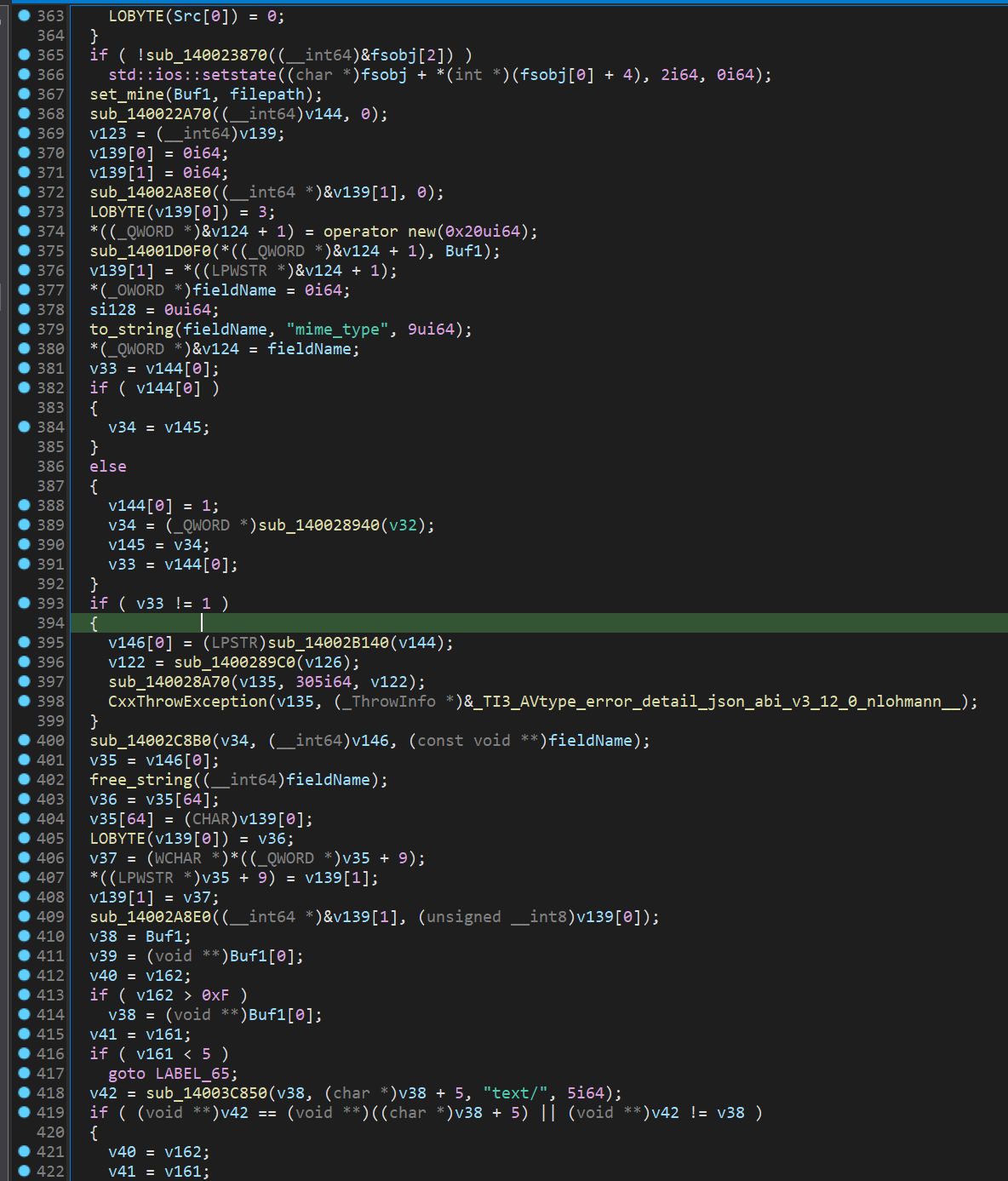Click LOBYTE macro on line 405
1008x1181 pixels.
(x=117, y=839)
